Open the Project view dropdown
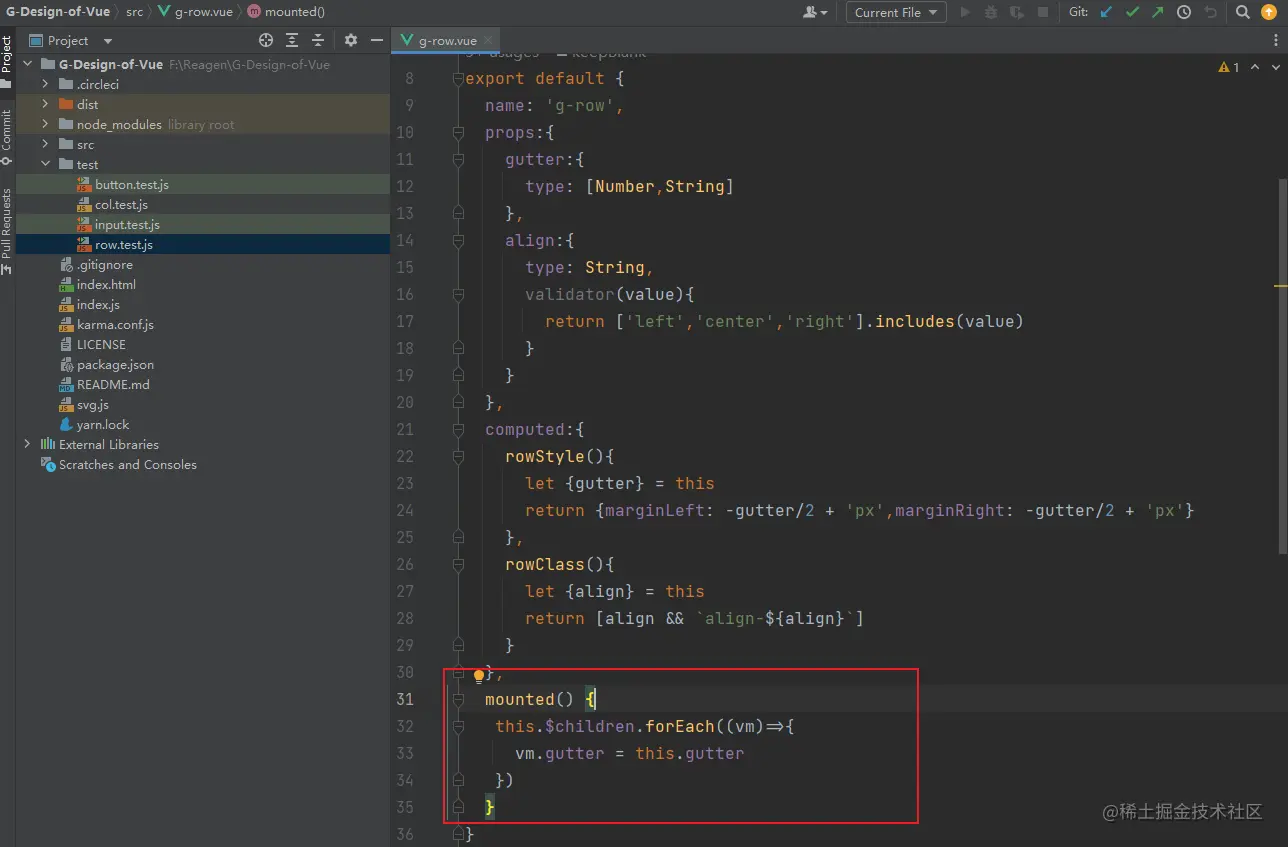Viewport: 1288px width, 847px height. pyautogui.click(x=70, y=40)
